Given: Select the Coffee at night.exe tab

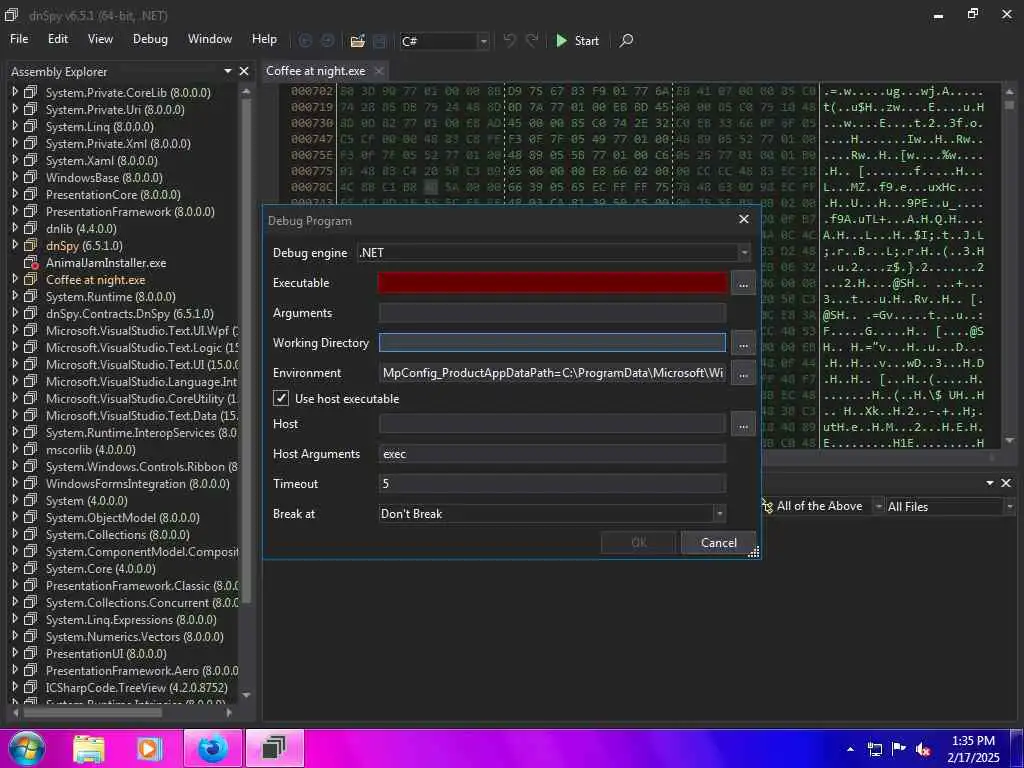Looking at the screenshot, I should tap(315, 71).
